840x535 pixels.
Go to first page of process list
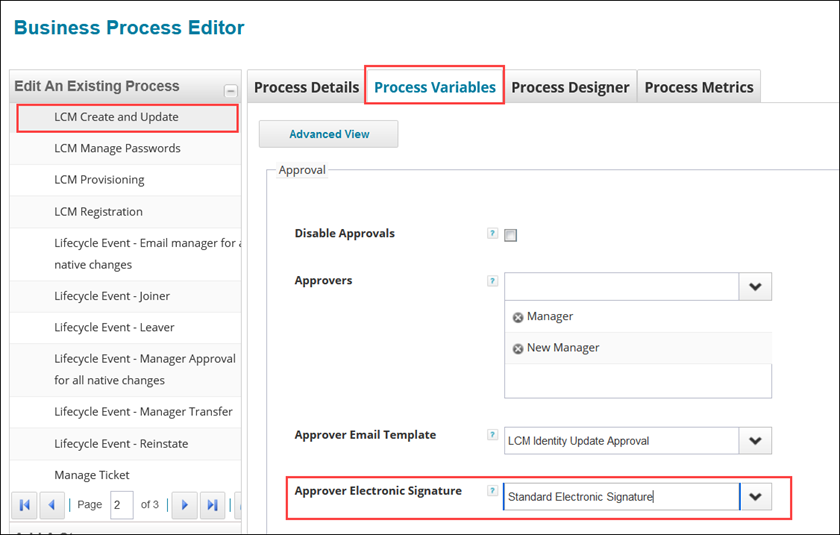pos(25,505)
